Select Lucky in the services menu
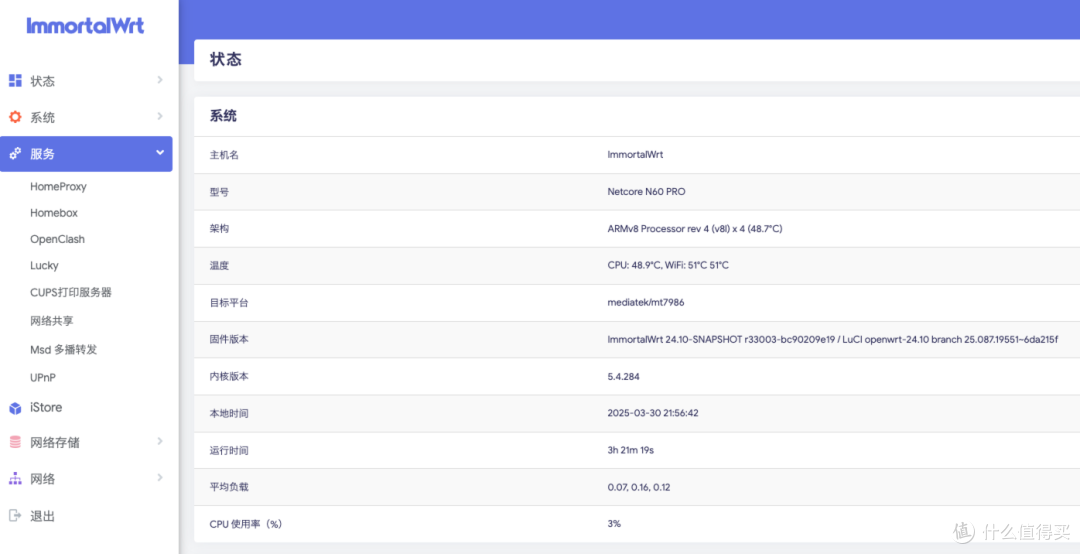 click(44, 266)
